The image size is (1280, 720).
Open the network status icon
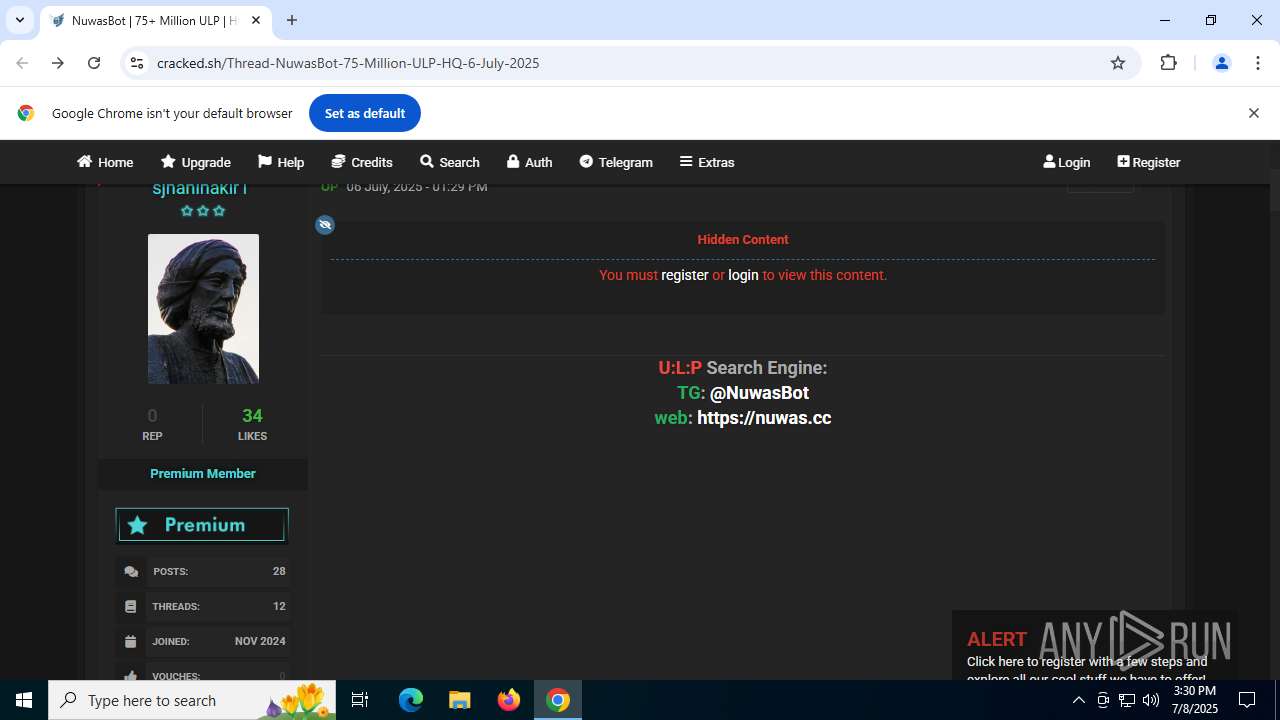[1126, 700]
